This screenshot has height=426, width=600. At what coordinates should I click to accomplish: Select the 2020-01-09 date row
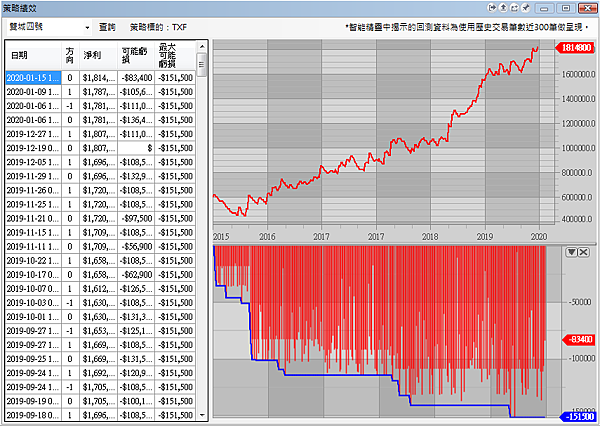coord(100,92)
